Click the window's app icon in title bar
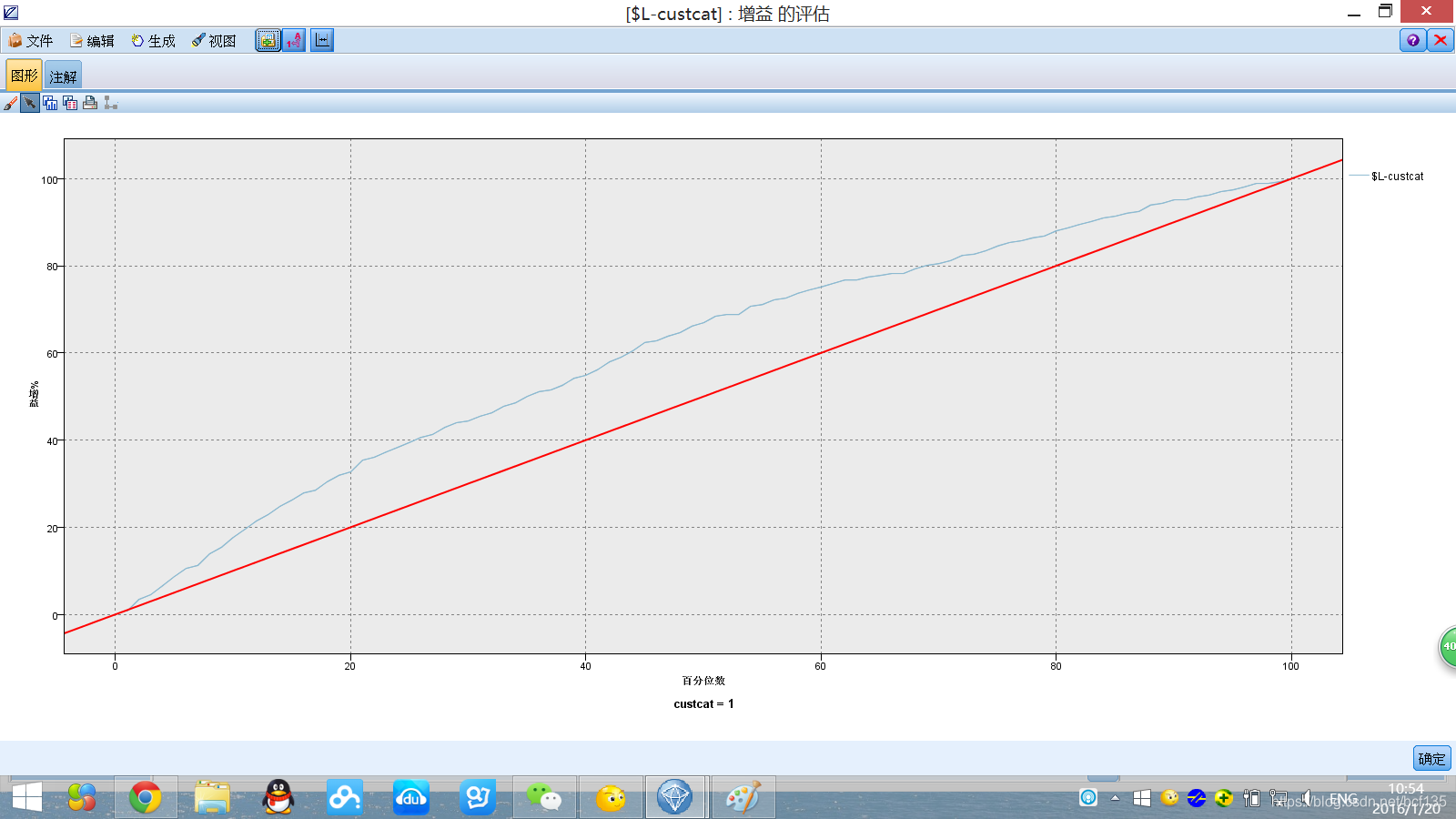The height and width of the screenshot is (819, 1456). coord(11,12)
